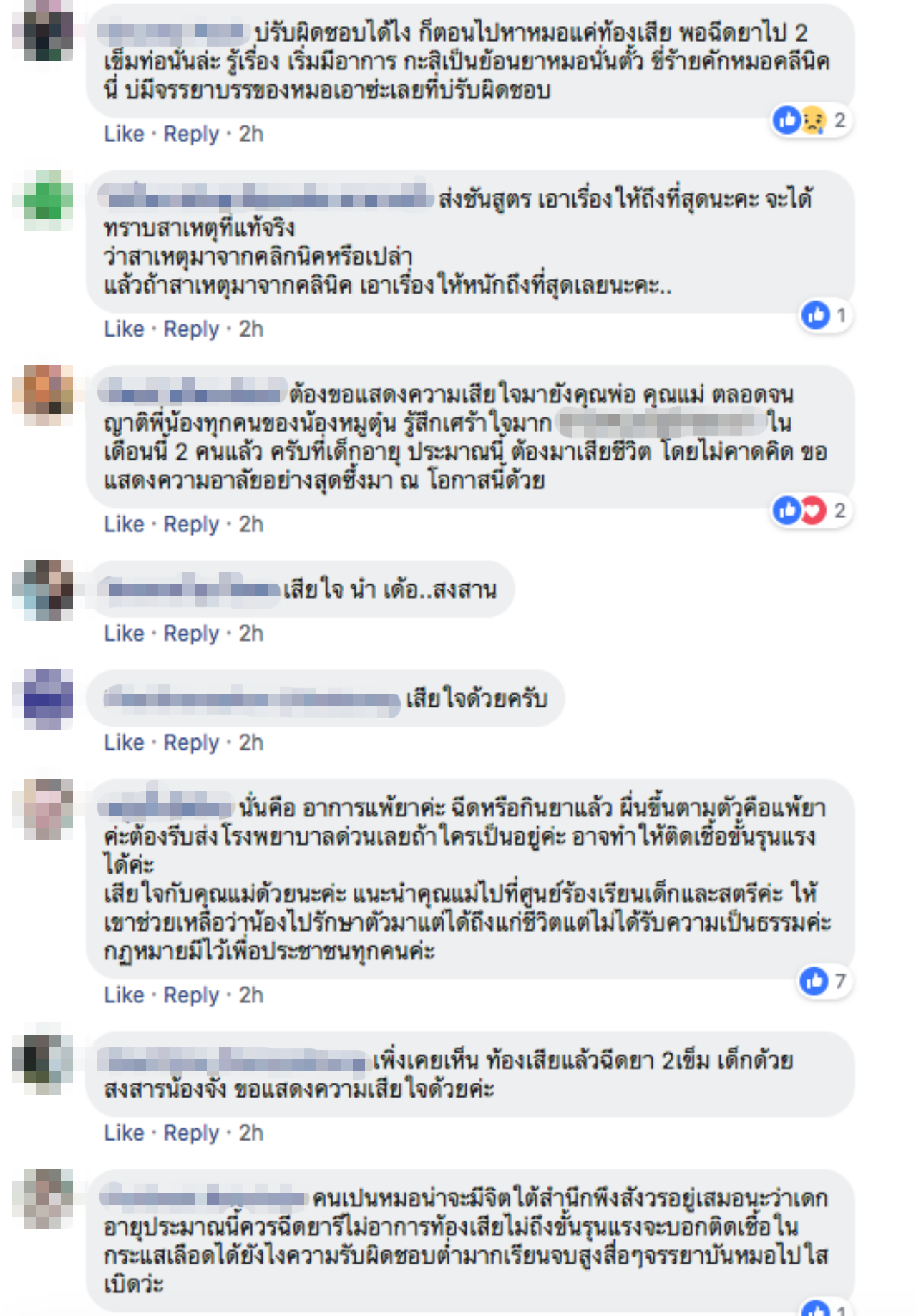The height and width of the screenshot is (1316, 916).
Task: Reply to the comment beside the green avatar
Action: tap(191, 329)
